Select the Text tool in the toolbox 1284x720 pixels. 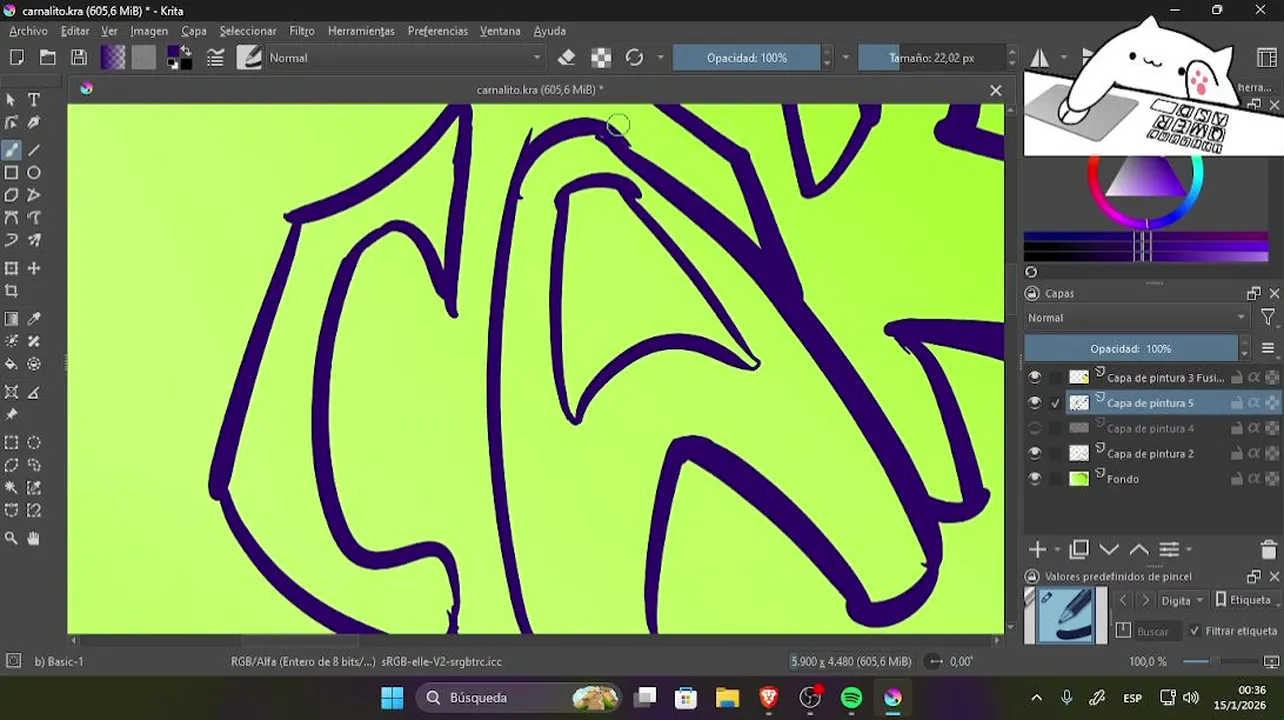[34, 100]
